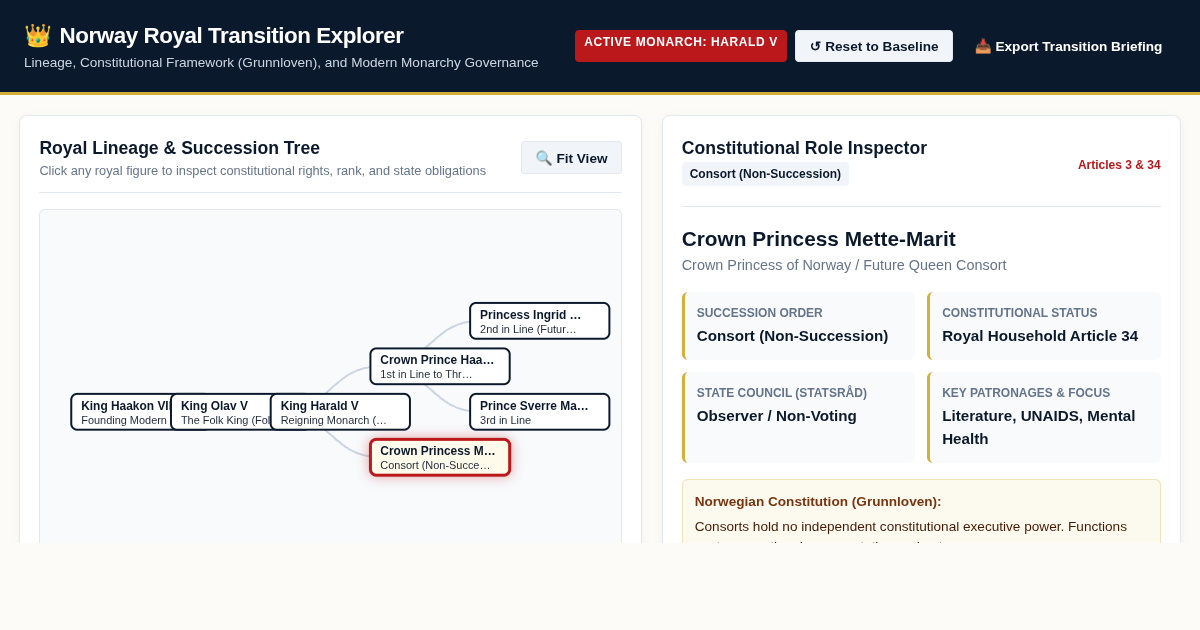Screen dimensions: 1200x630
Task: Click Active Monarch: Harald V badge
Action: point(681,45)
